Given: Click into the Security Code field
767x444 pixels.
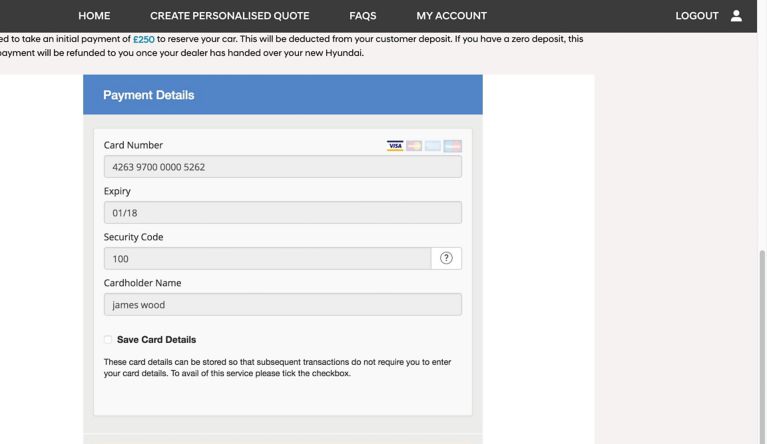Looking at the screenshot, I should coord(268,258).
